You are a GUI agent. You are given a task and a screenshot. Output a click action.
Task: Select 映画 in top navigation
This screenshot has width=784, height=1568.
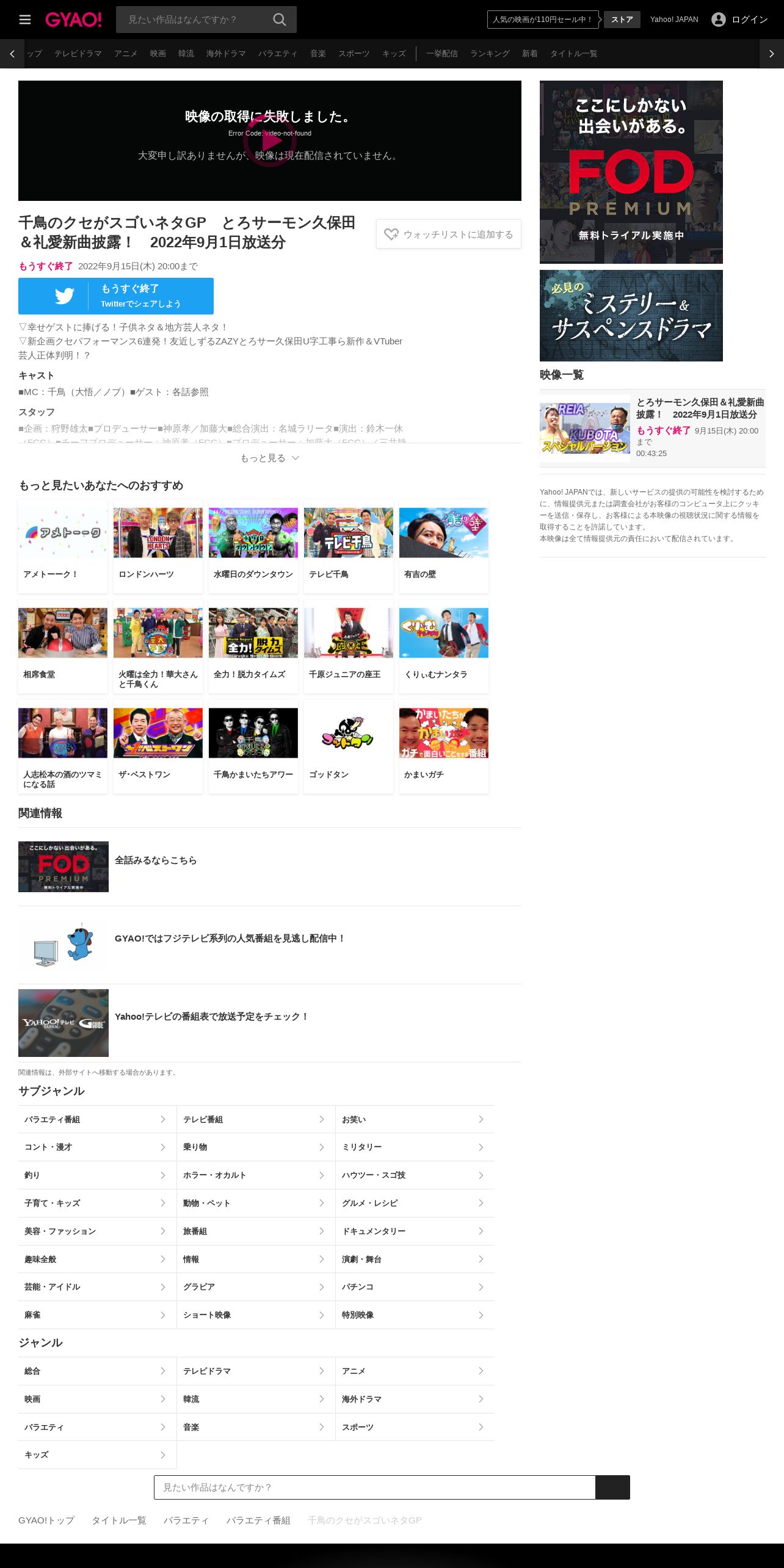(x=158, y=54)
